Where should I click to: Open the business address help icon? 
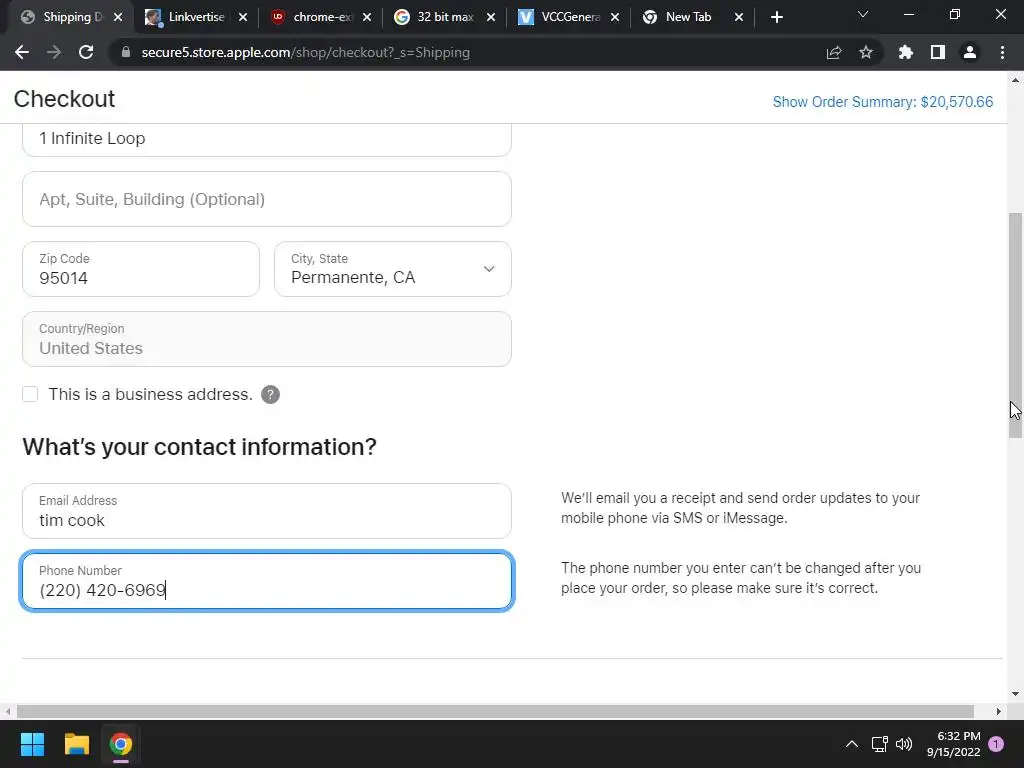pyautogui.click(x=270, y=394)
